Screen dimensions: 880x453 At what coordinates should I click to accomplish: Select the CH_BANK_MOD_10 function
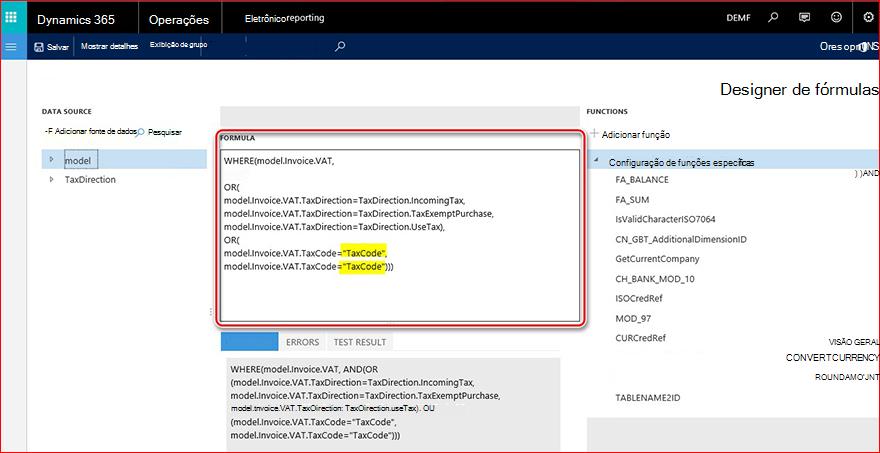click(x=655, y=279)
